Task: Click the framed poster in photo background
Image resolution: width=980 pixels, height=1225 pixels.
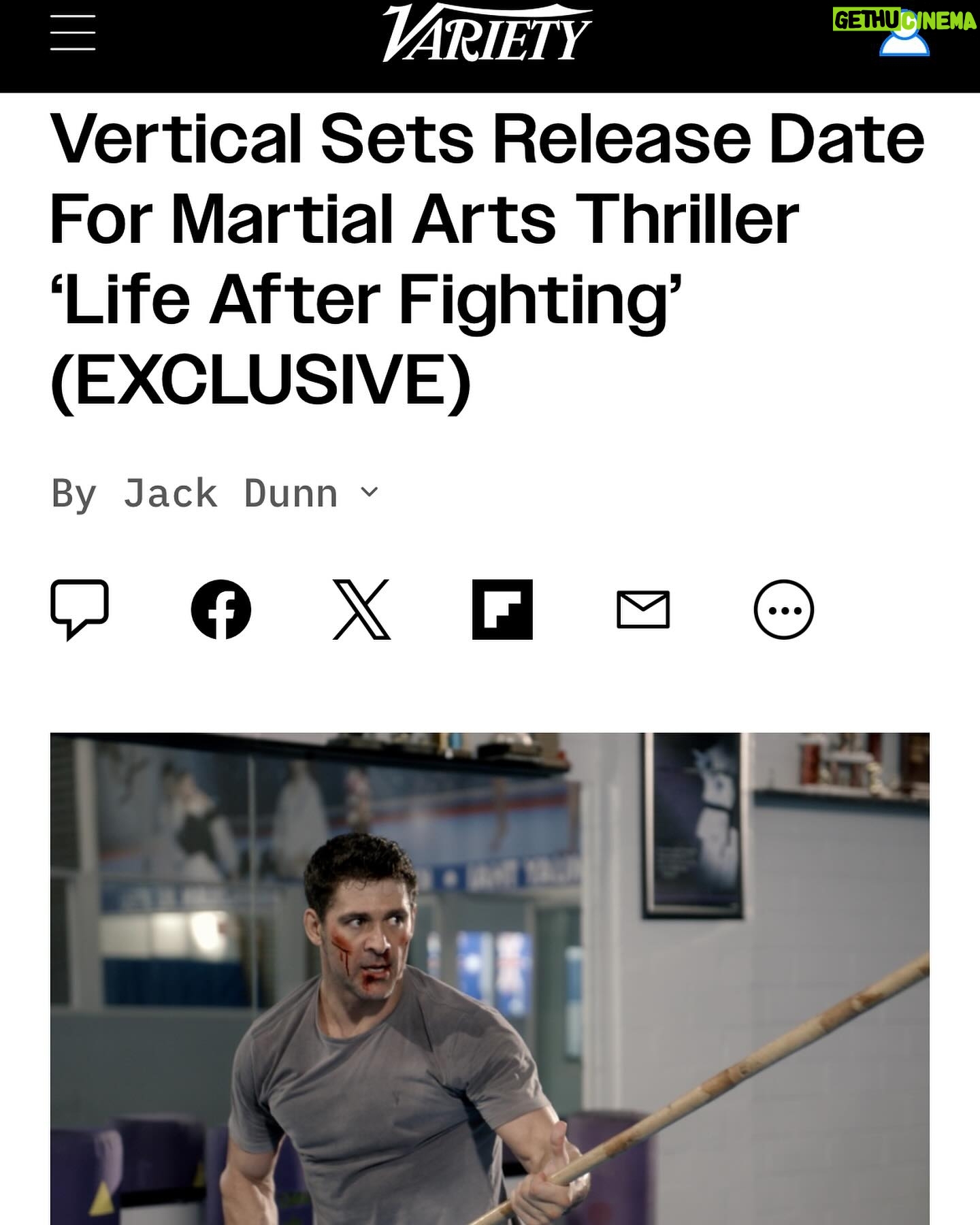Action: pos(692,825)
